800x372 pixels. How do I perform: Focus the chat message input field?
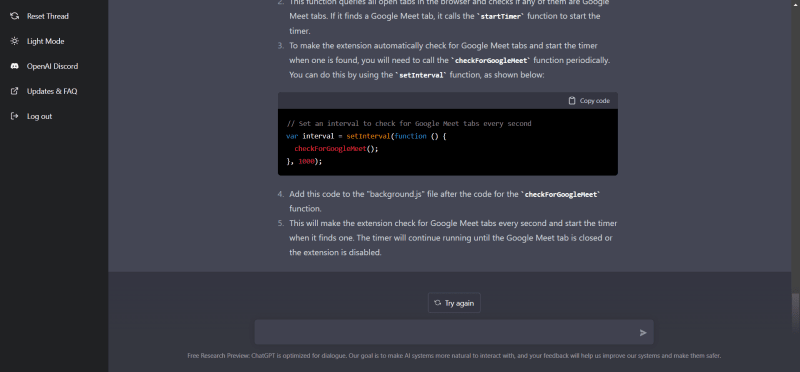(x=454, y=332)
